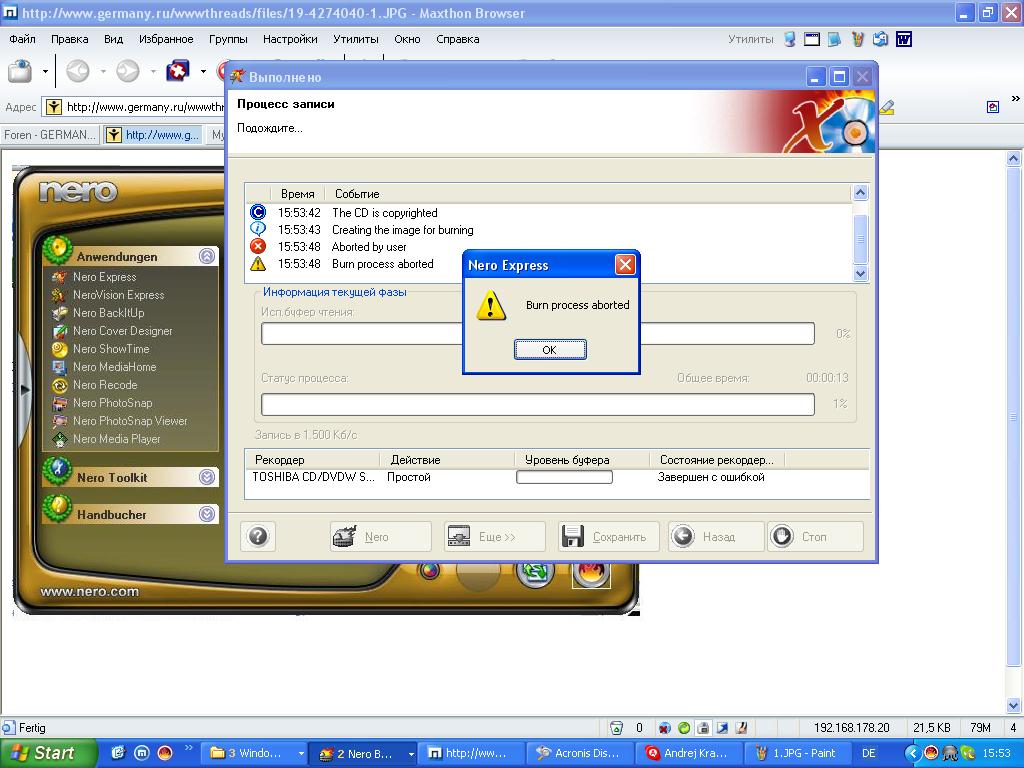The width and height of the screenshot is (1024, 768).
Task: Click the red cross toolbar icon
Action: pyautogui.click(x=178, y=71)
